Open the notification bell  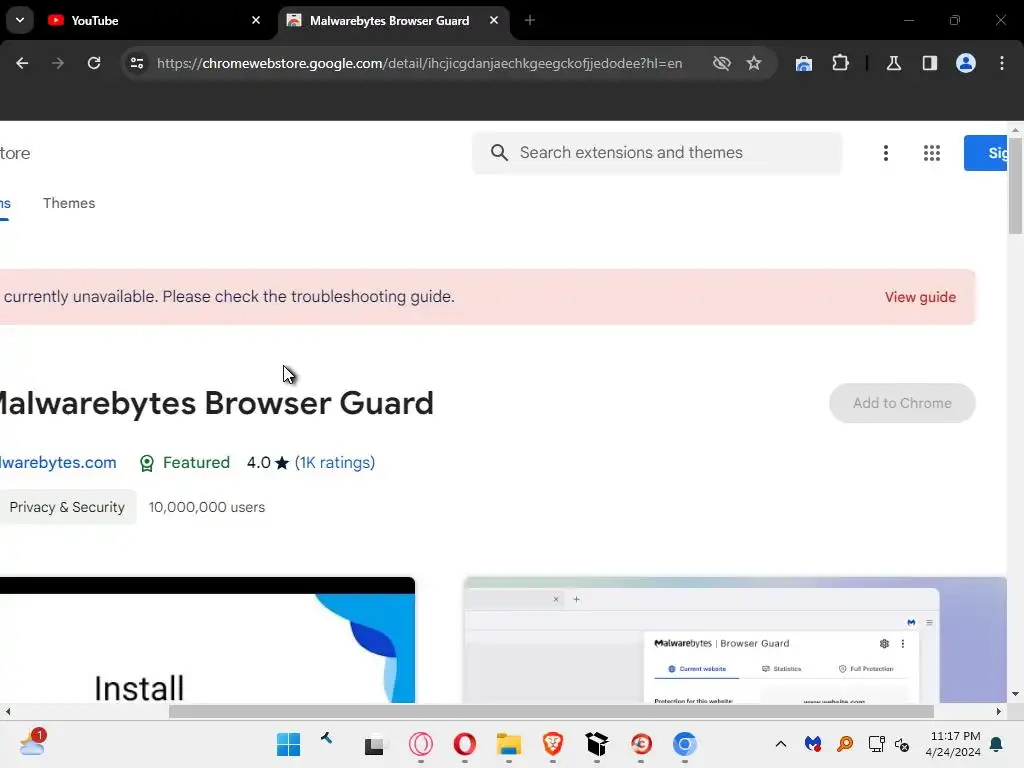tap(997, 744)
